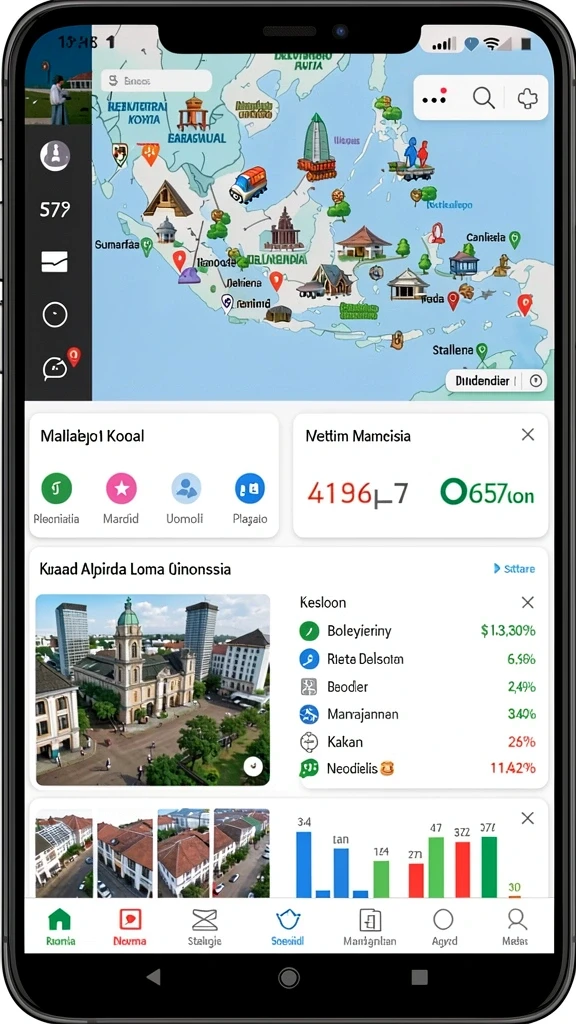Switch to the Novma tab
576x1024 pixels.
(x=129, y=927)
